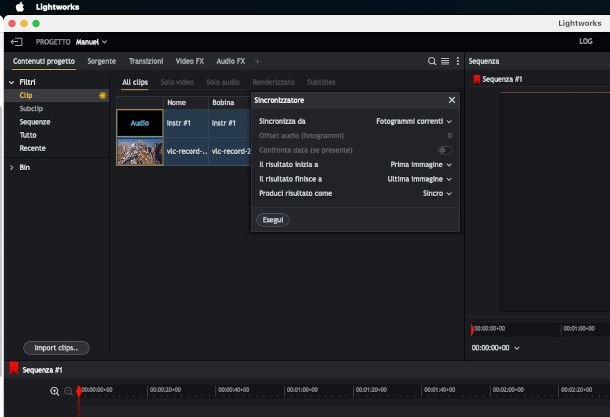
Task: Switch to the Contenuti progetto tab
Action: [44, 61]
